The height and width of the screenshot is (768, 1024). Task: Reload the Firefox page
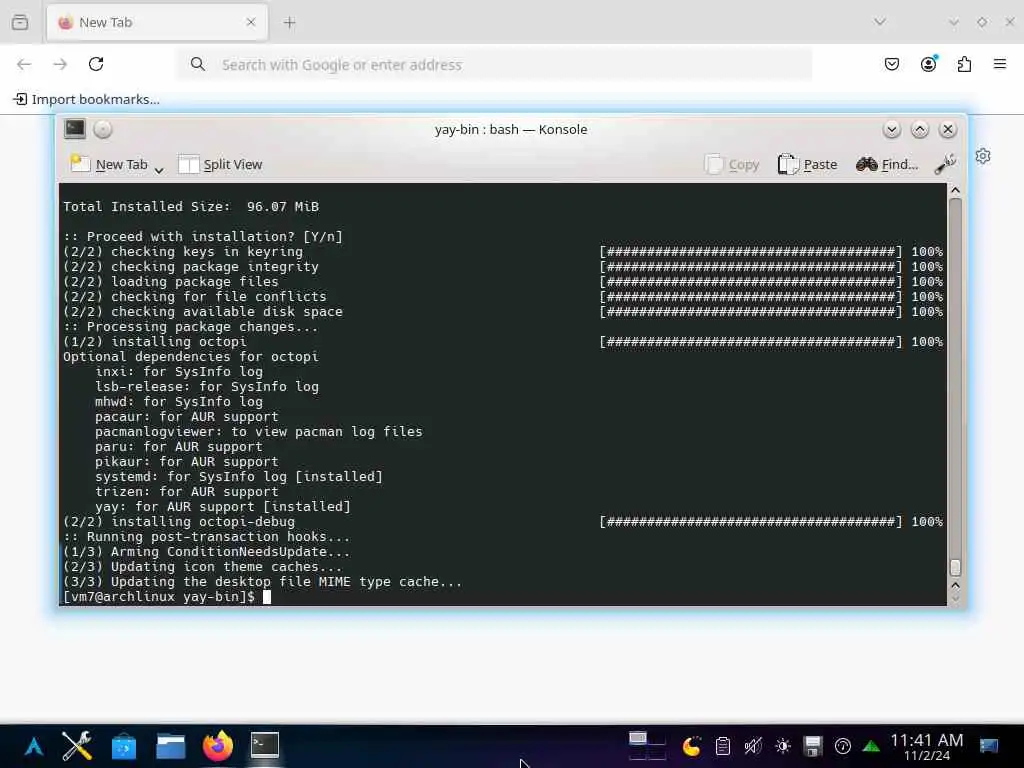pos(96,64)
